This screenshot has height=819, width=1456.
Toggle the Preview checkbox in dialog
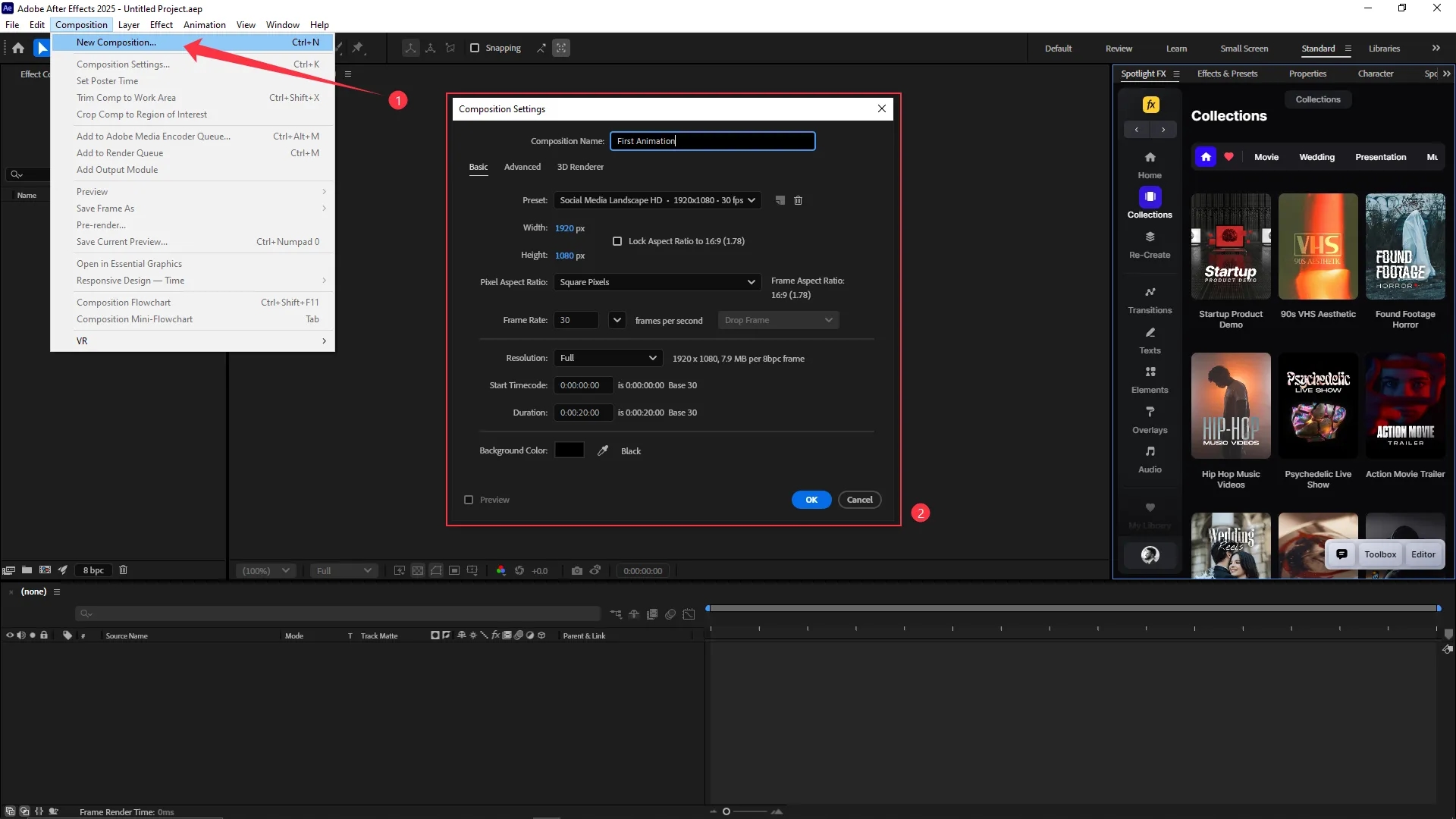click(x=469, y=500)
